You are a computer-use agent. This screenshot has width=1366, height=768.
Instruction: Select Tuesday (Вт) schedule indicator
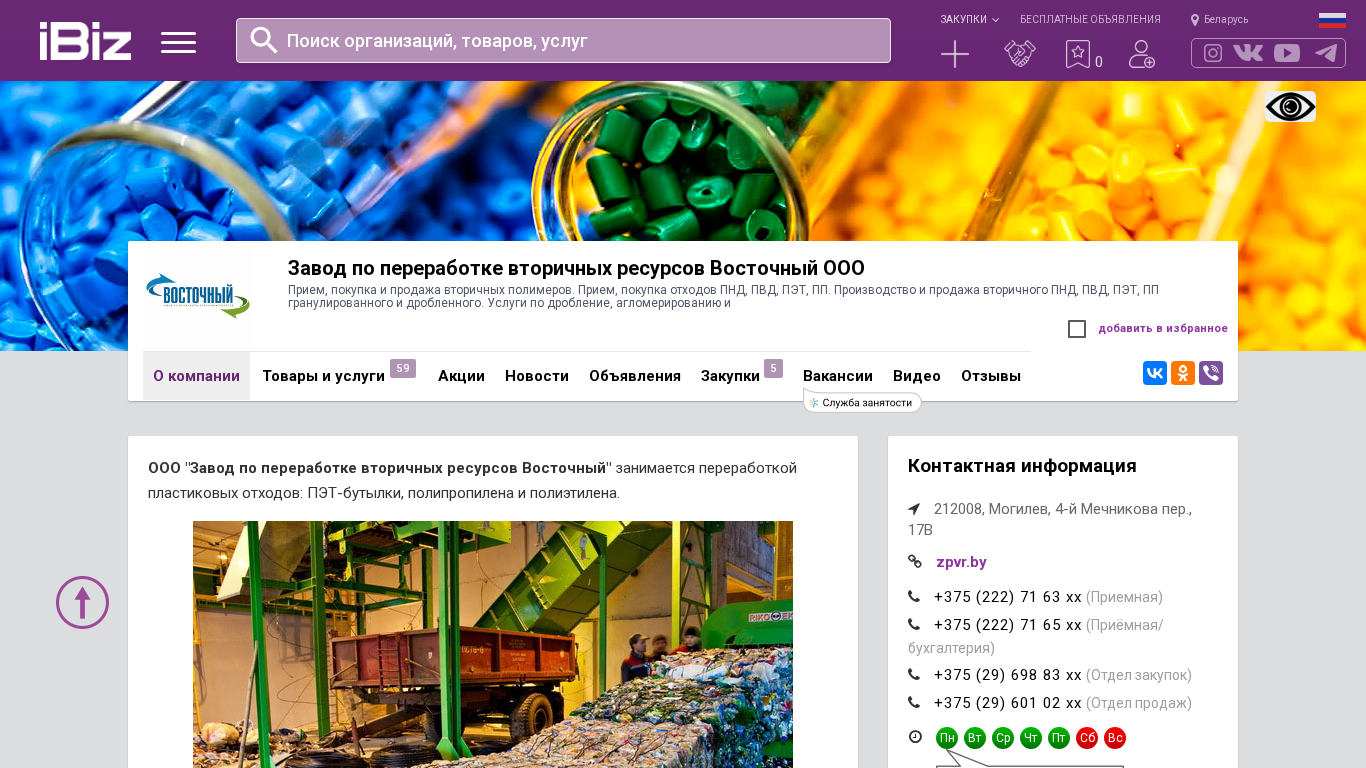[975, 738]
